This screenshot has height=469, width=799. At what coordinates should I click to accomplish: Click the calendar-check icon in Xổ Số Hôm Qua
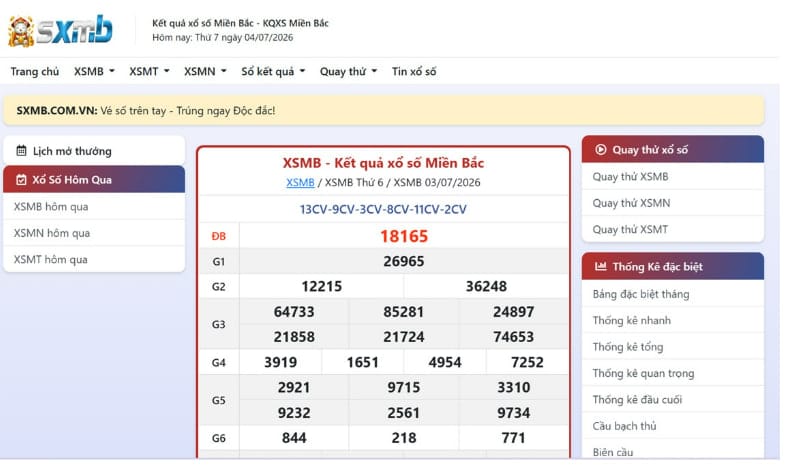click(21, 179)
